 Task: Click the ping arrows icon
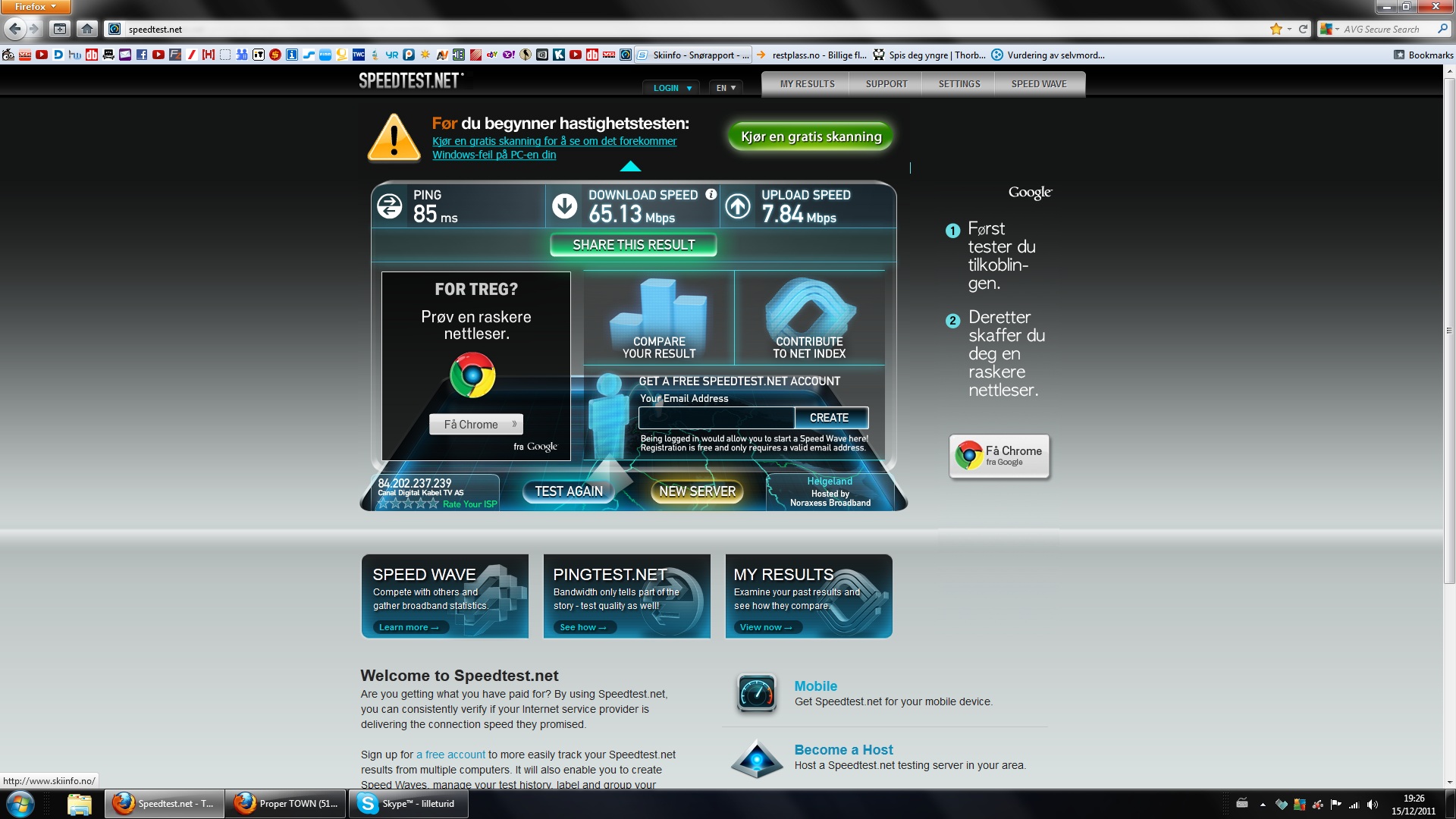coord(390,206)
